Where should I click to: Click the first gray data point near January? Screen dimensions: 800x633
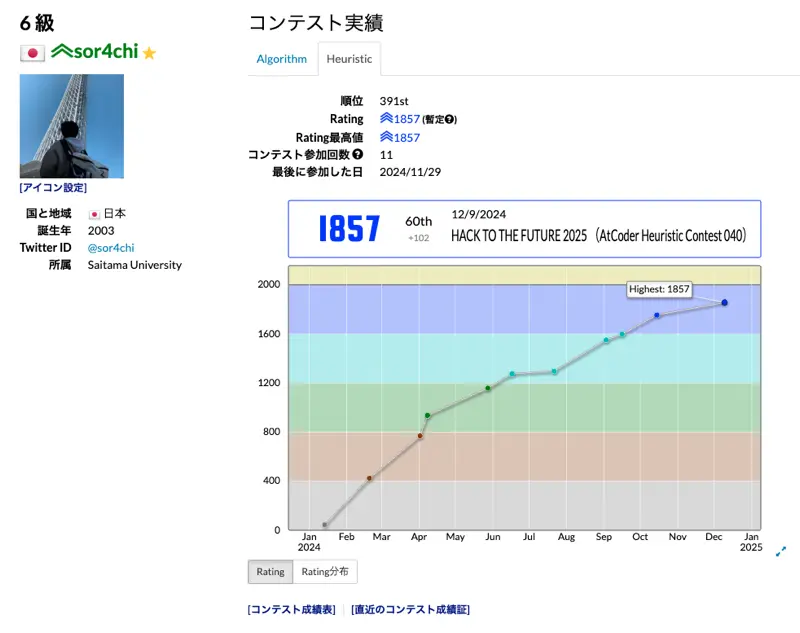pos(324,524)
